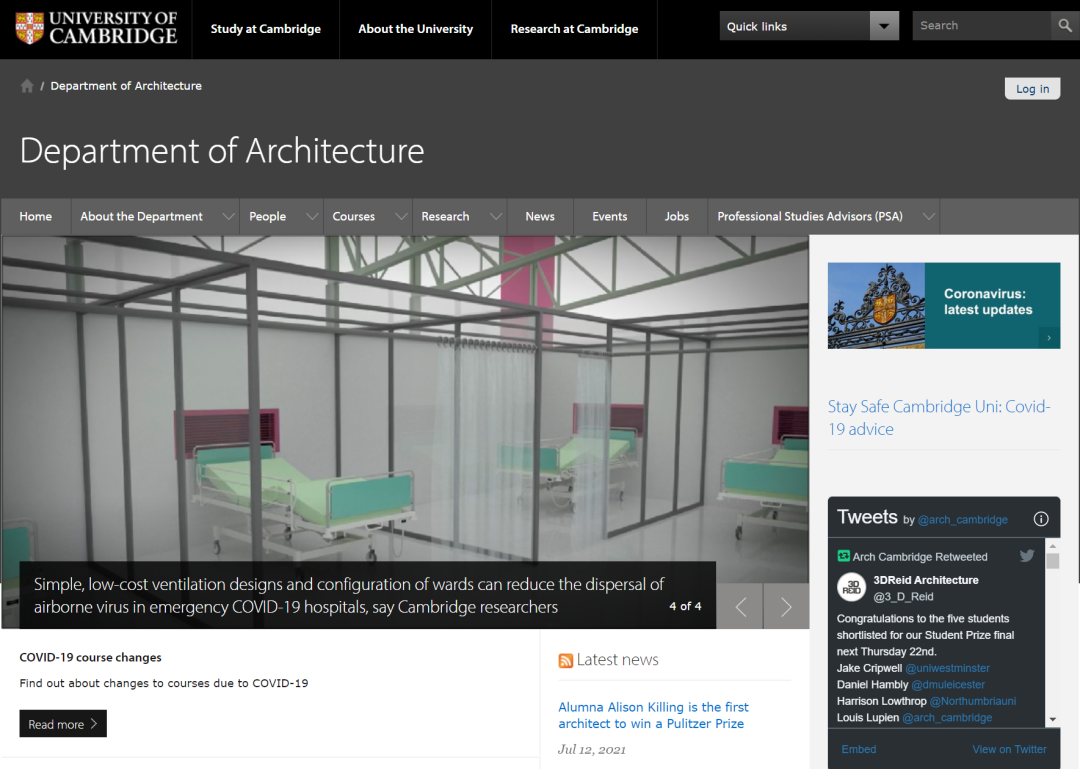
Task: Click the Search input field
Action: [x=982, y=25]
